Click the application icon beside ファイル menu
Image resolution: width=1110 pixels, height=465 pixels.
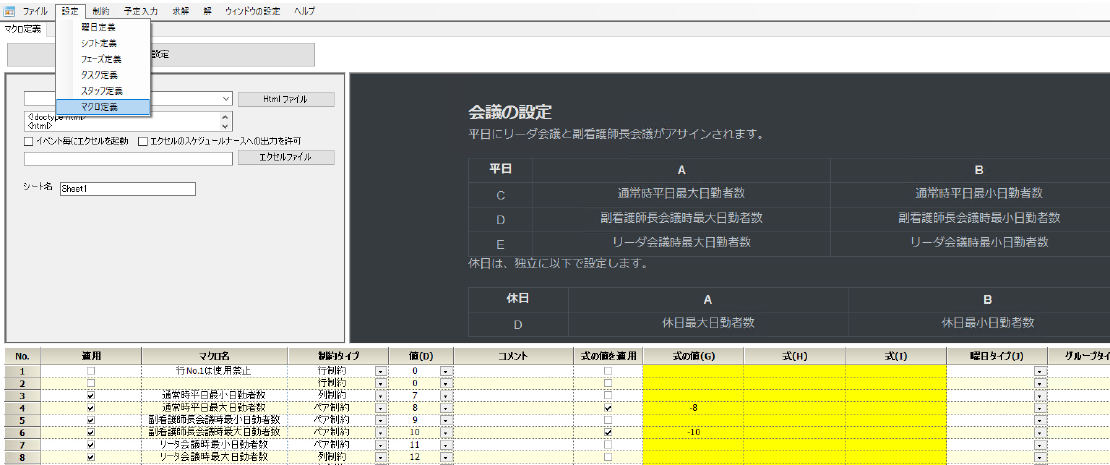[9, 11]
